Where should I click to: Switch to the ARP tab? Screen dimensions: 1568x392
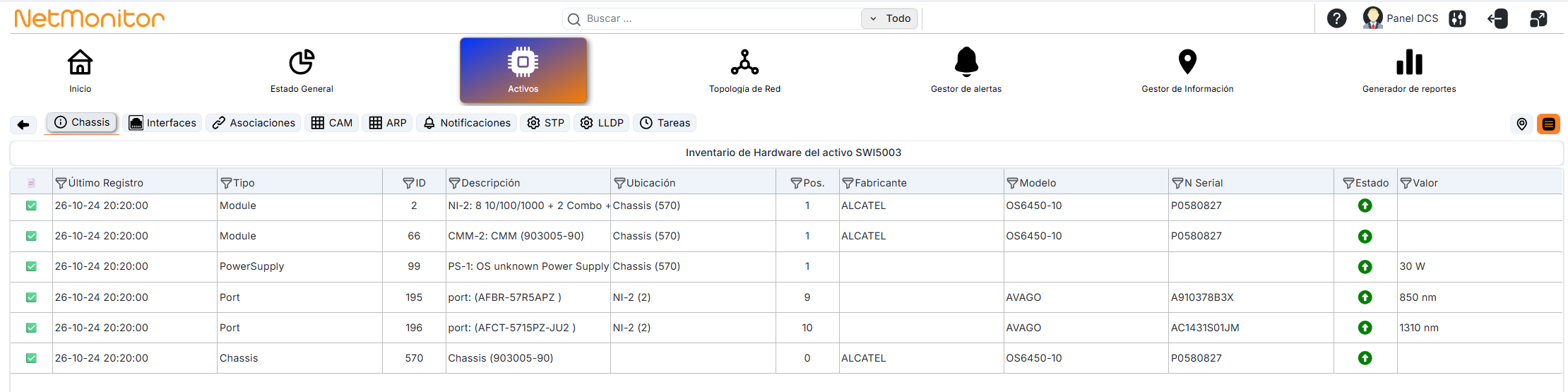387,123
